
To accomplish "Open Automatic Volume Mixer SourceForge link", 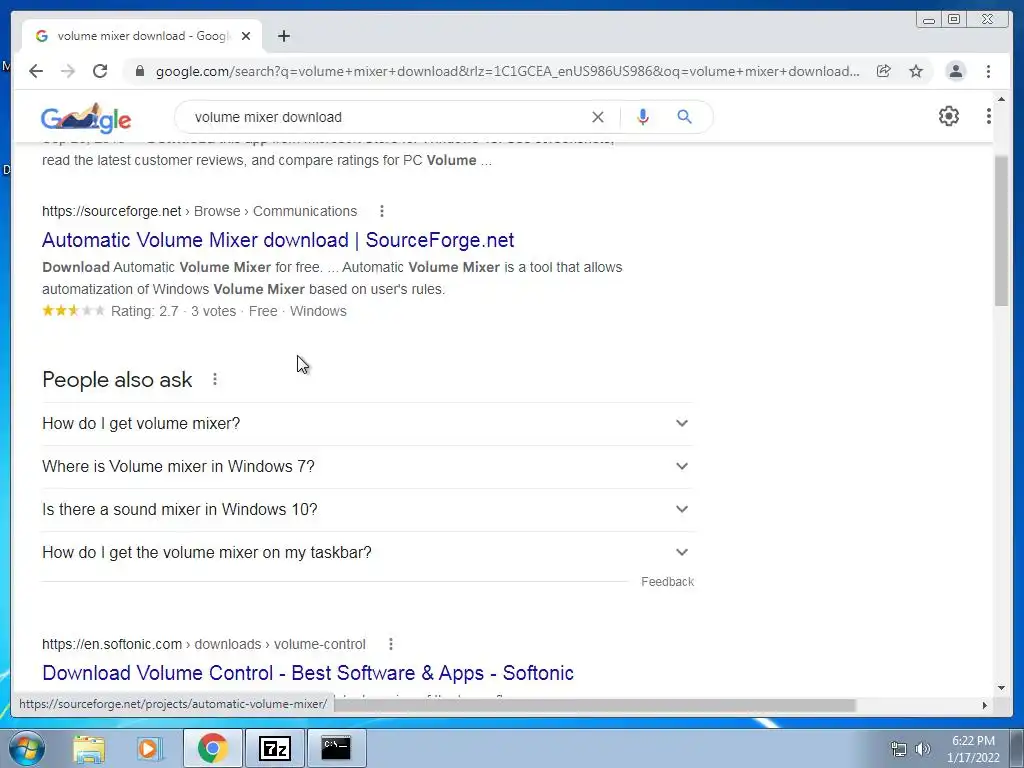I will [x=278, y=240].
